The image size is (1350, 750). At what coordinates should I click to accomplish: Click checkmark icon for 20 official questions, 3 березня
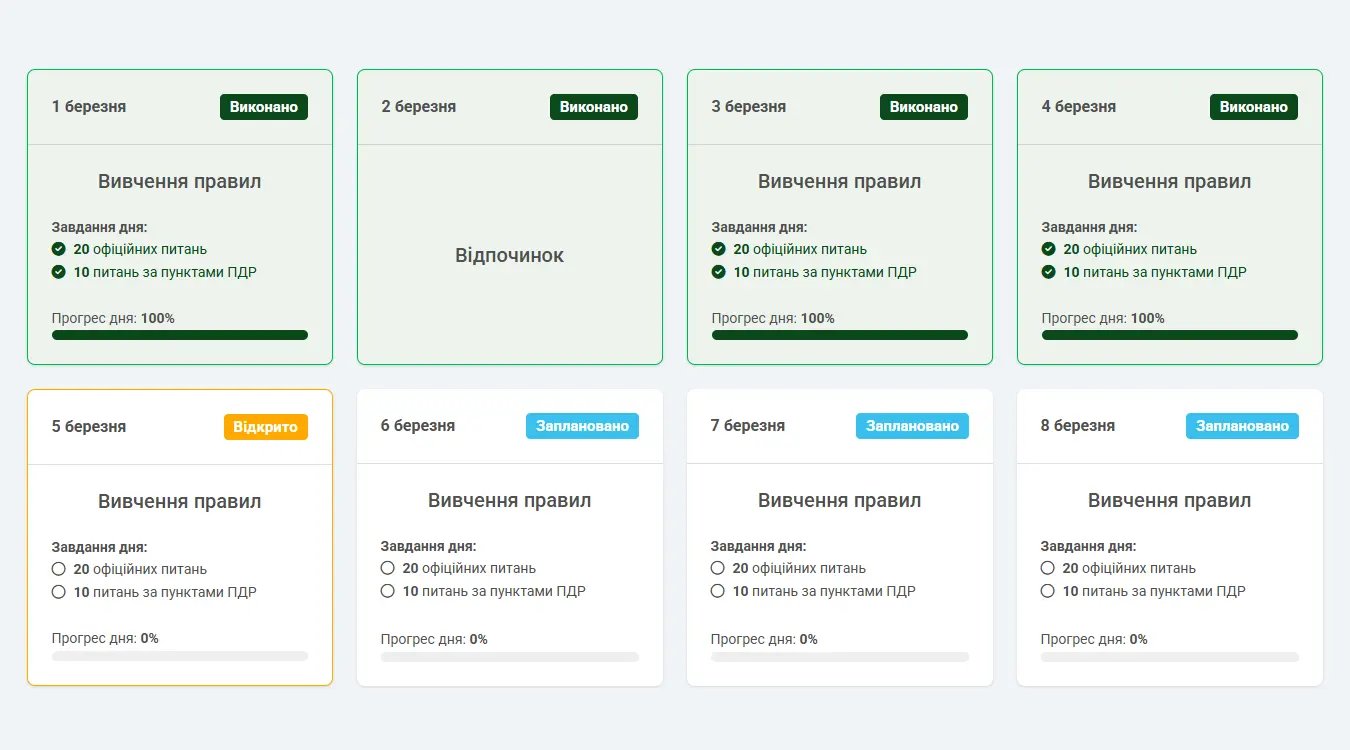tap(719, 249)
